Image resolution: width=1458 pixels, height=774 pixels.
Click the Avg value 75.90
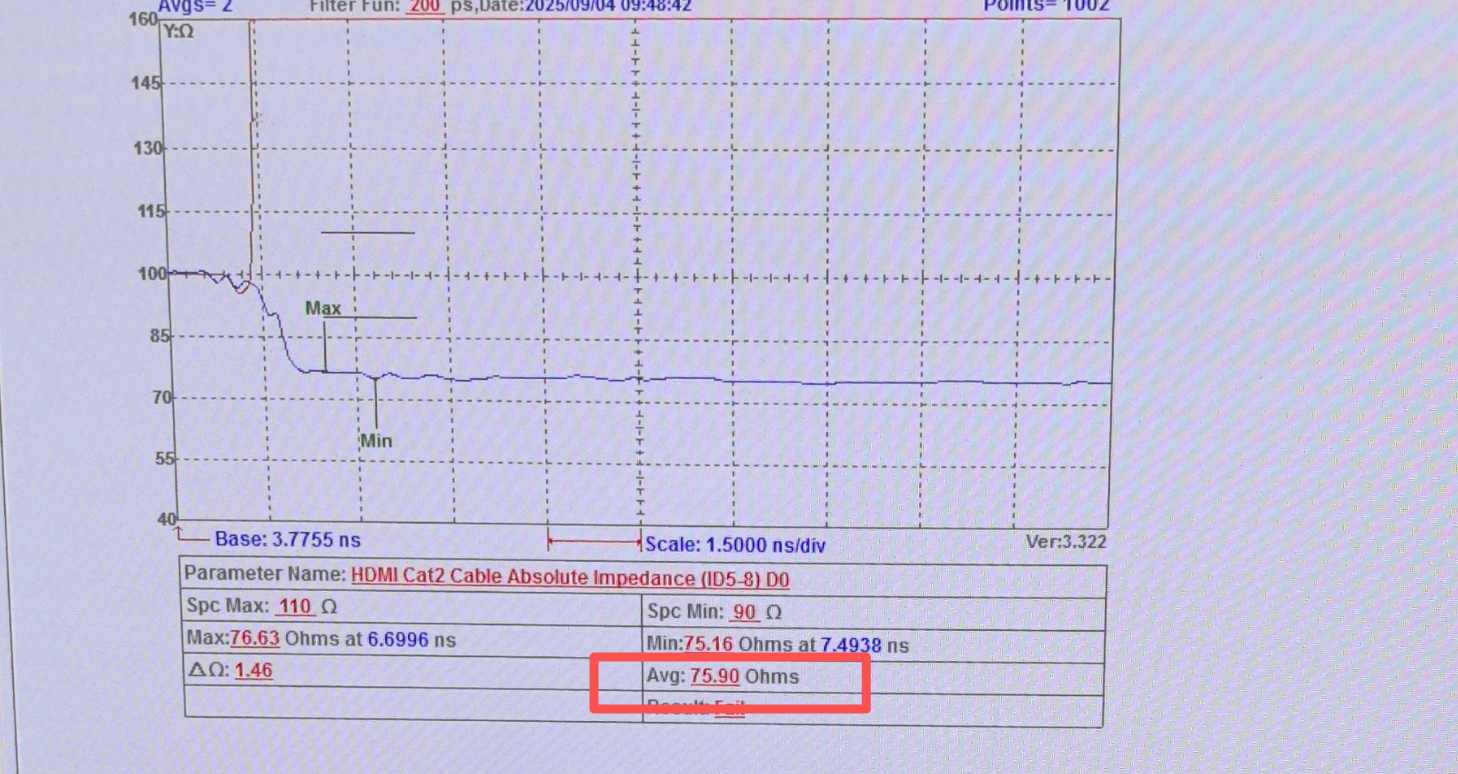[714, 677]
